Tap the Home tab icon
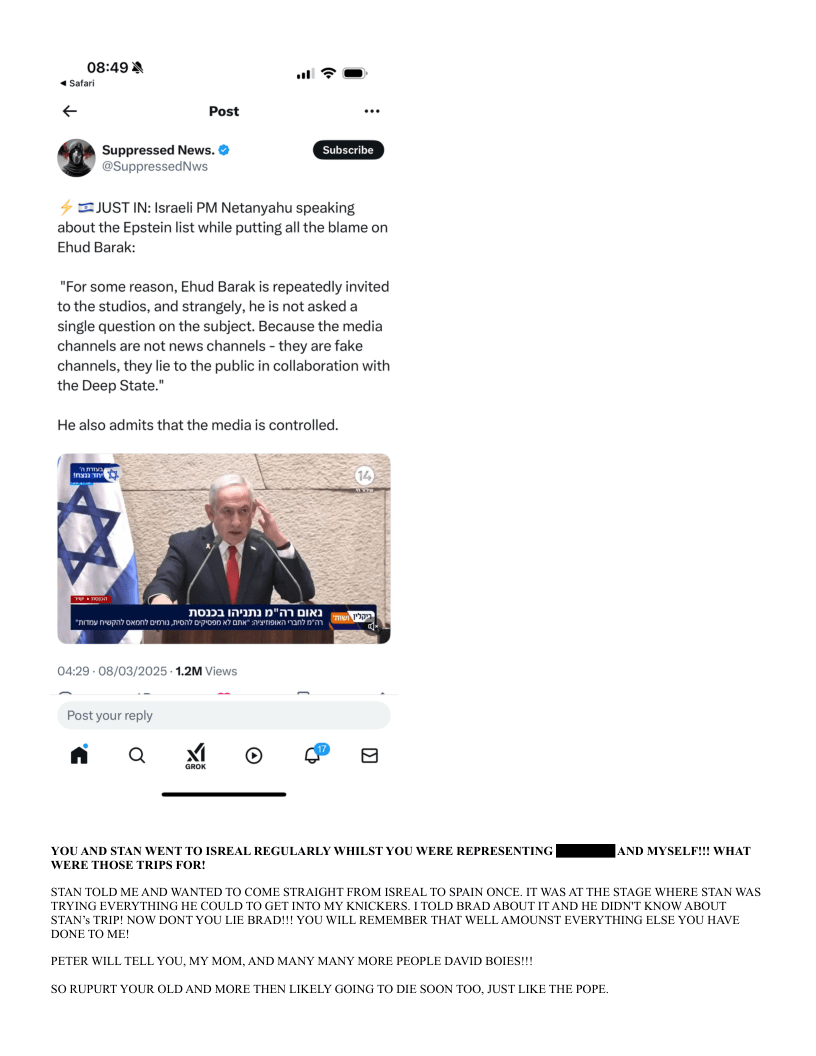 point(79,755)
